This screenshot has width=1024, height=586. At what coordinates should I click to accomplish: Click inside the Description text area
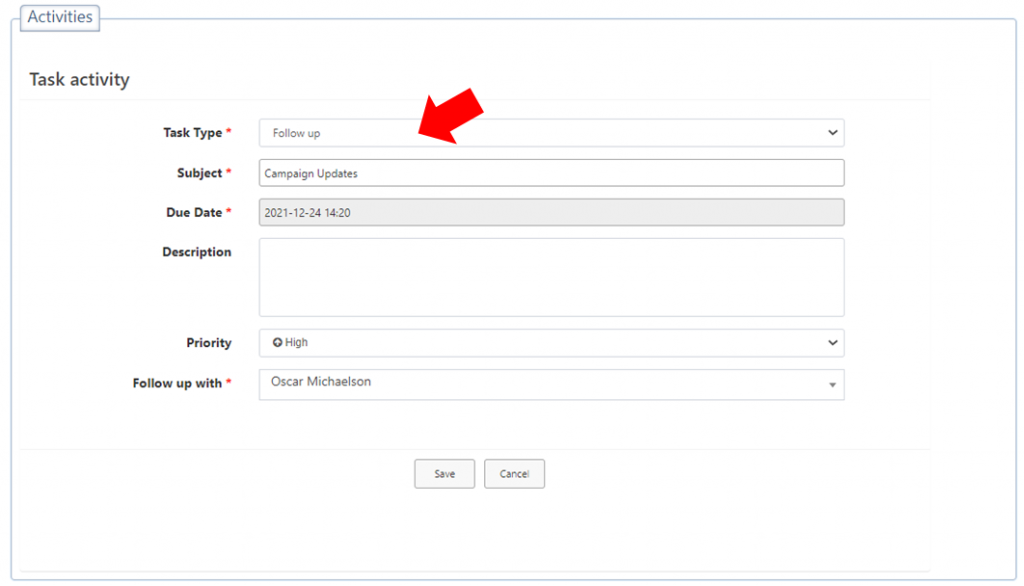click(x=551, y=277)
